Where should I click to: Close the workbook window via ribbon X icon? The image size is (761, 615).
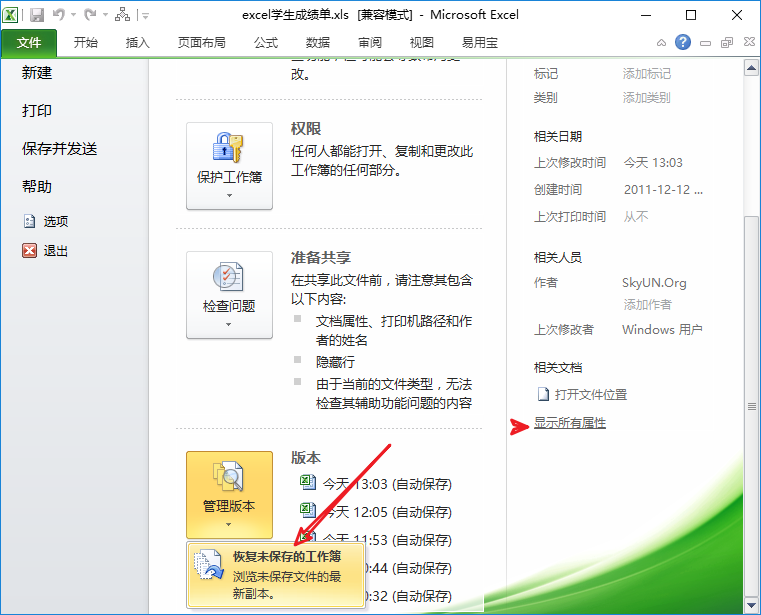tap(749, 42)
